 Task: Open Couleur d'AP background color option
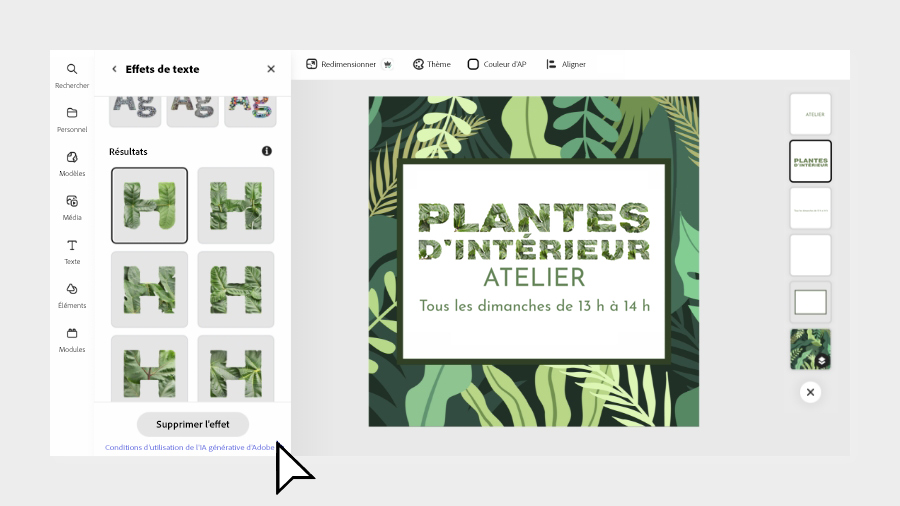pos(497,64)
